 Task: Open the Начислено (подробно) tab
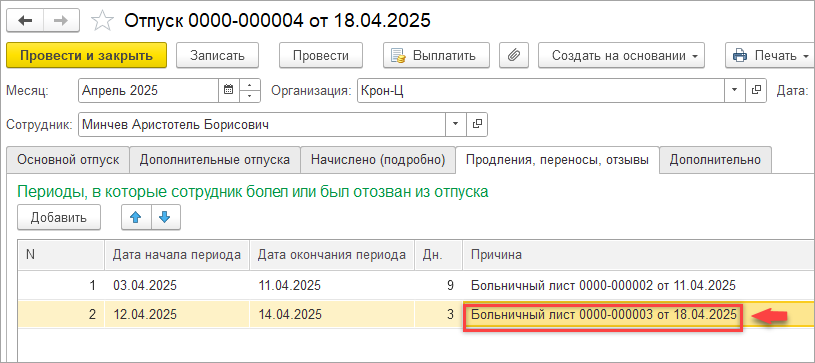pyautogui.click(x=378, y=160)
